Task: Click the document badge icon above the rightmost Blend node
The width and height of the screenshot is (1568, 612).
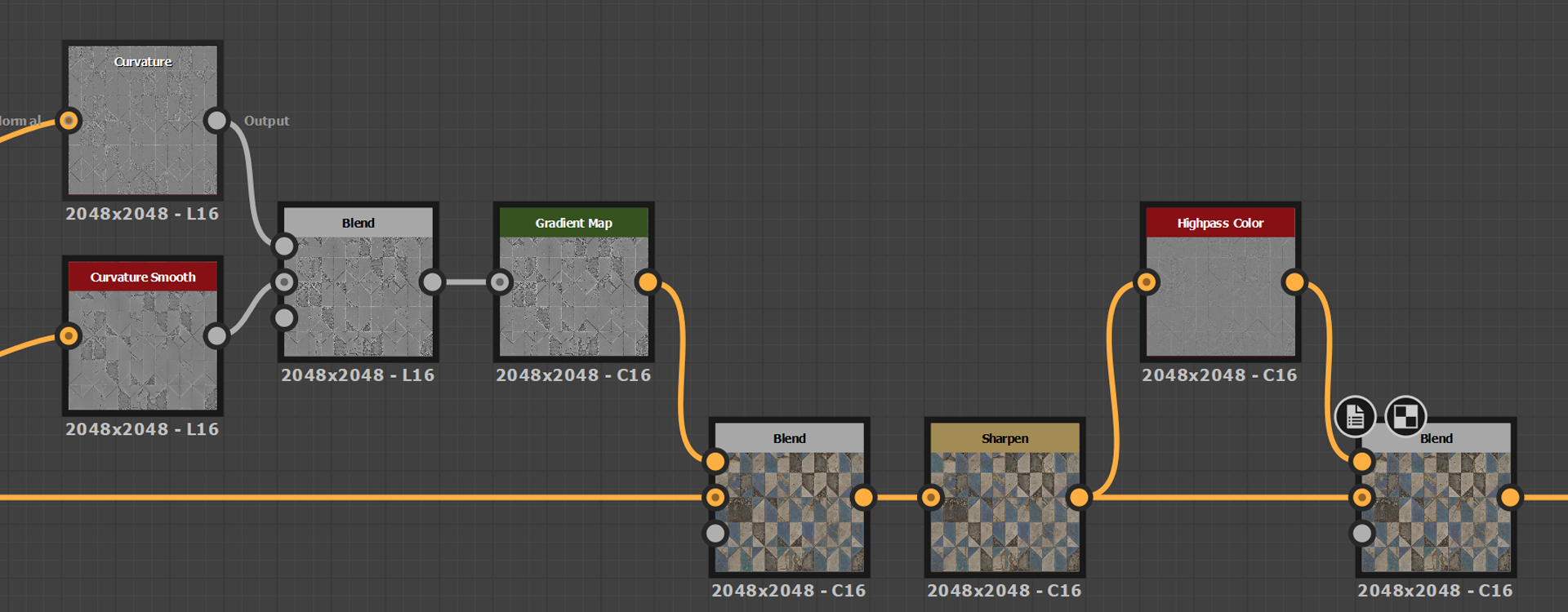Action: pyautogui.click(x=1355, y=417)
